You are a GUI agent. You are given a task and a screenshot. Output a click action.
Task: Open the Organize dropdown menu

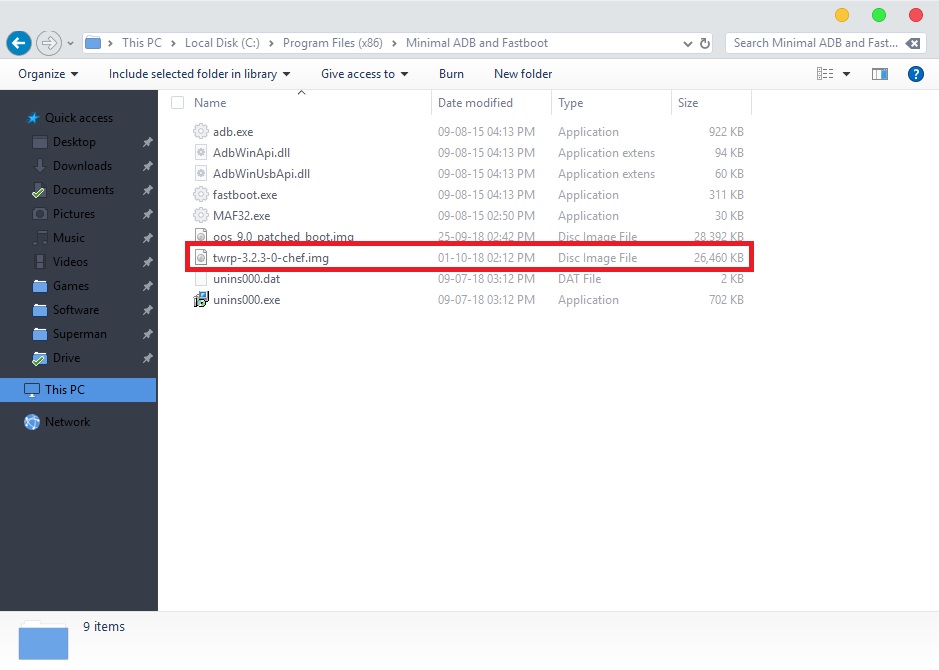47,74
